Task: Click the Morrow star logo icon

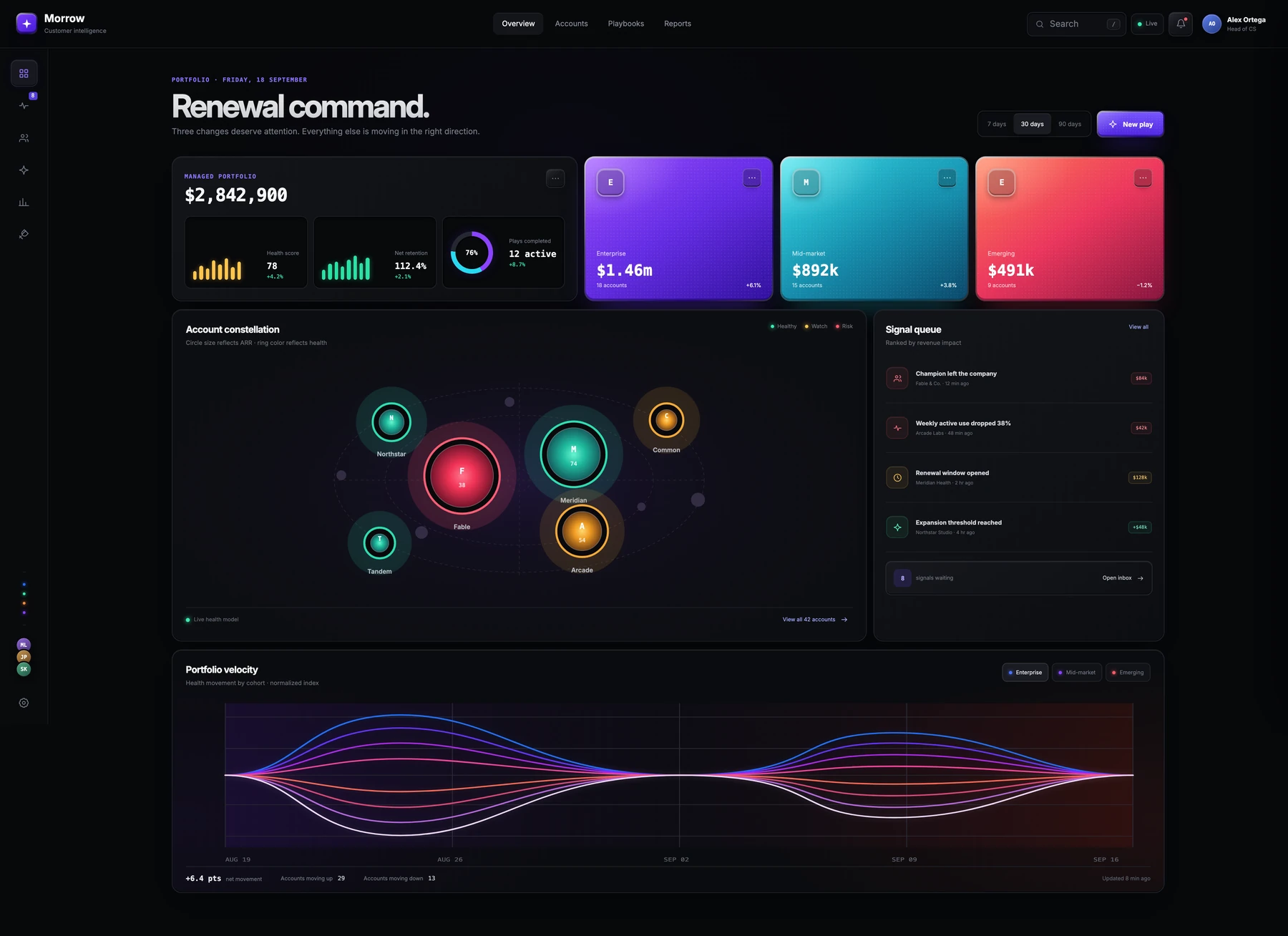Action: [x=26, y=24]
